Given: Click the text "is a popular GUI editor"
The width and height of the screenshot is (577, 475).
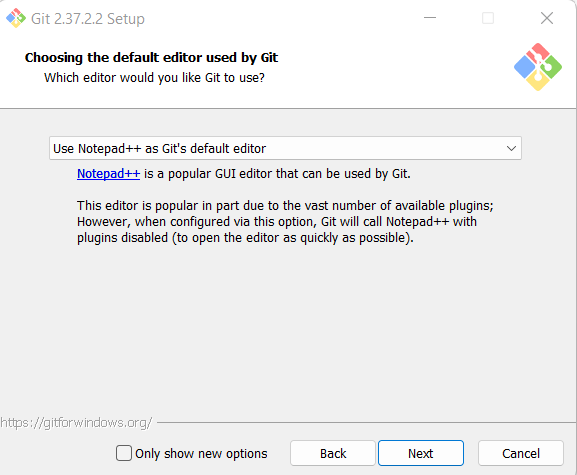Looking at the screenshot, I should (207, 173).
